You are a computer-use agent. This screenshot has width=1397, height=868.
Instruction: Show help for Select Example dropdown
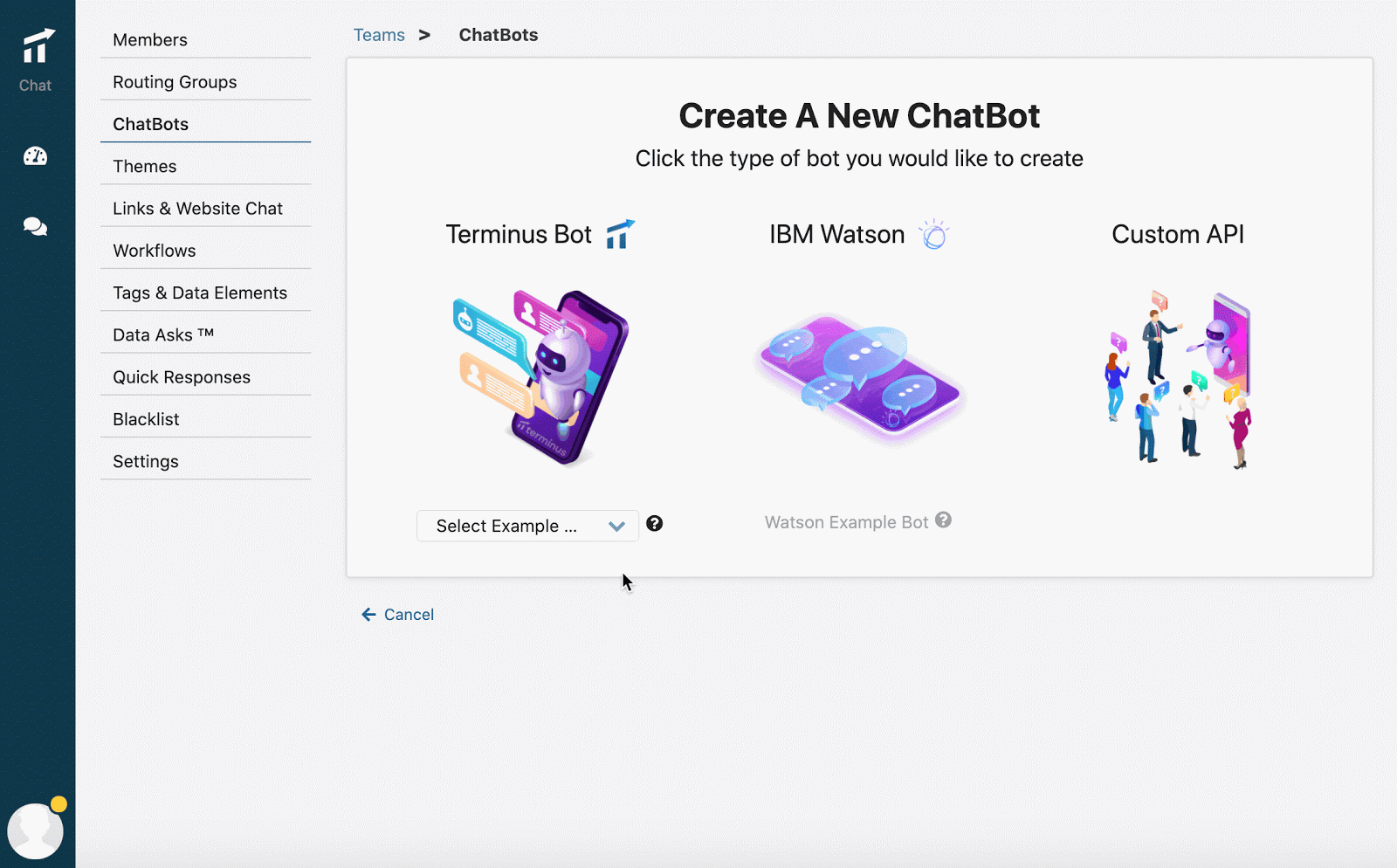click(x=655, y=524)
